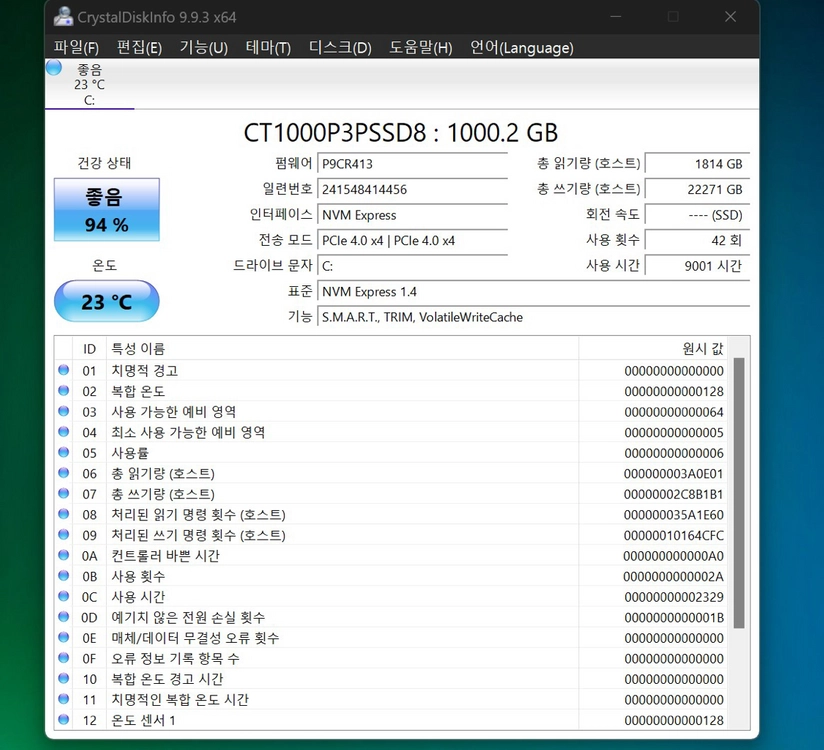Click total host writes value 22271 GB
This screenshot has width=824, height=750.
697,189
